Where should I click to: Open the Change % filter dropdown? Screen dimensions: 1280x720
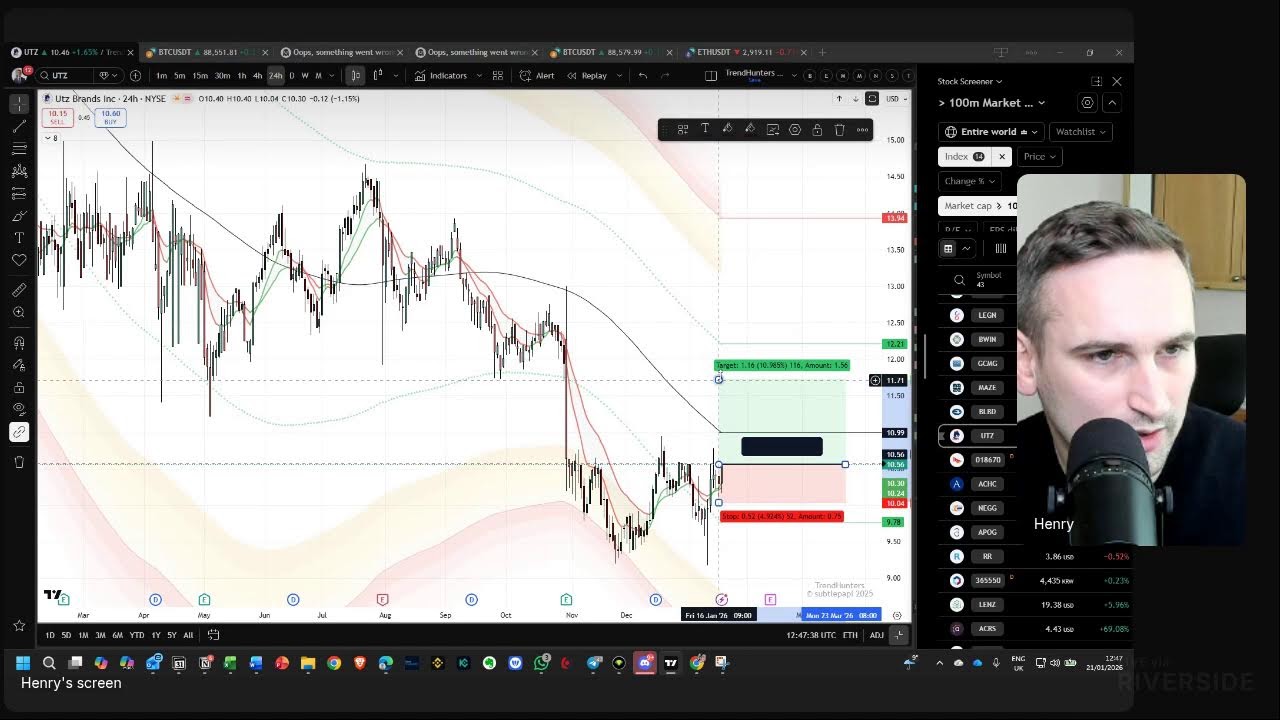(x=969, y=181)
